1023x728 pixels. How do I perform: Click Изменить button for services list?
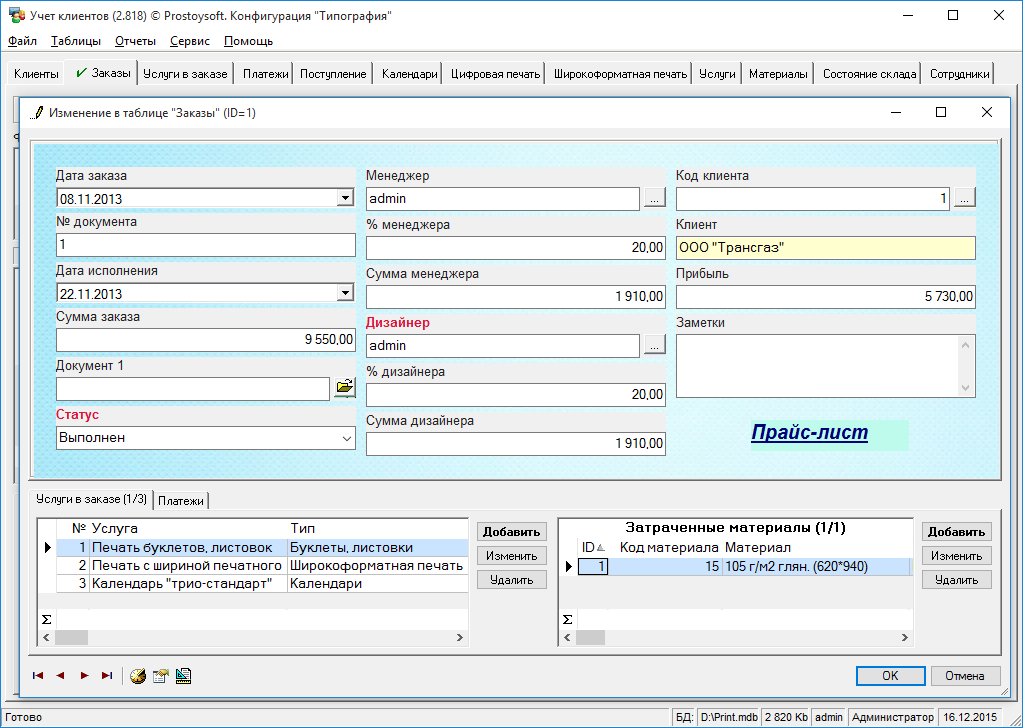512,556
